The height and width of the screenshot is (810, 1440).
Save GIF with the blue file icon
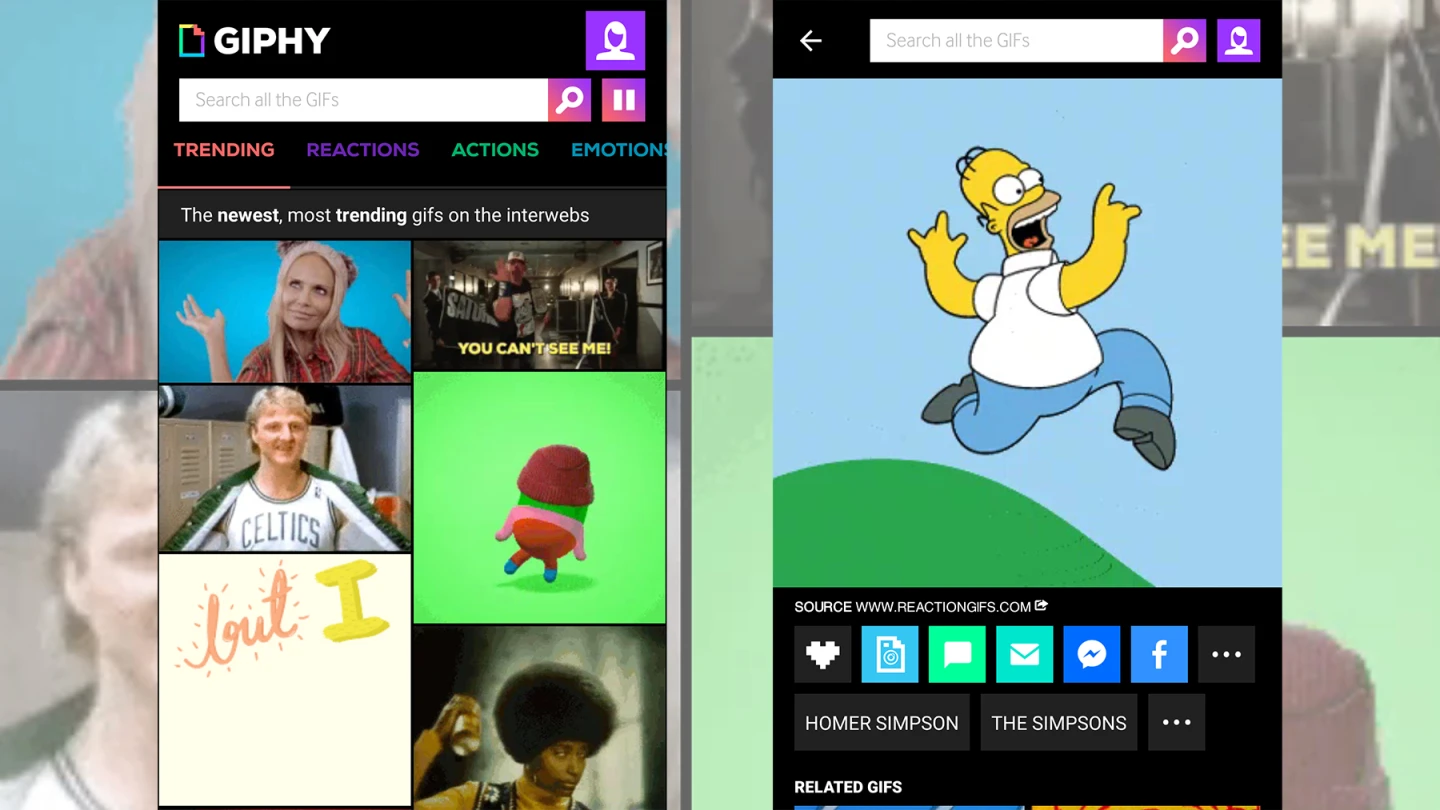(890, 654)
